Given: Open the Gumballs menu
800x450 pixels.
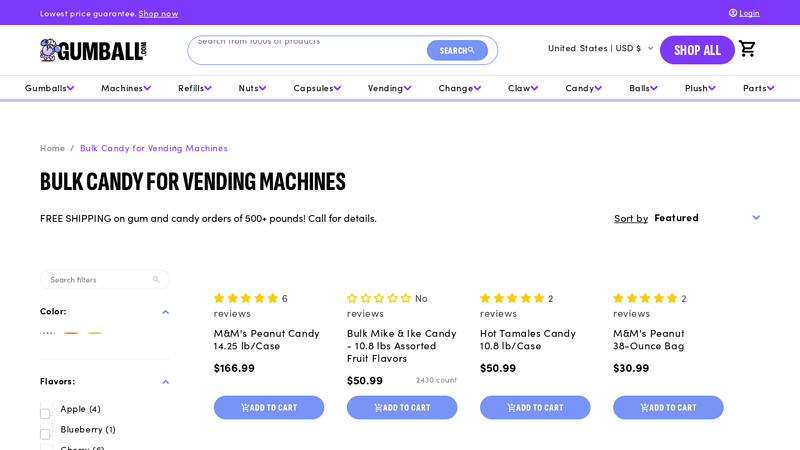Looking at the screenshot, I should coord(49,88).
